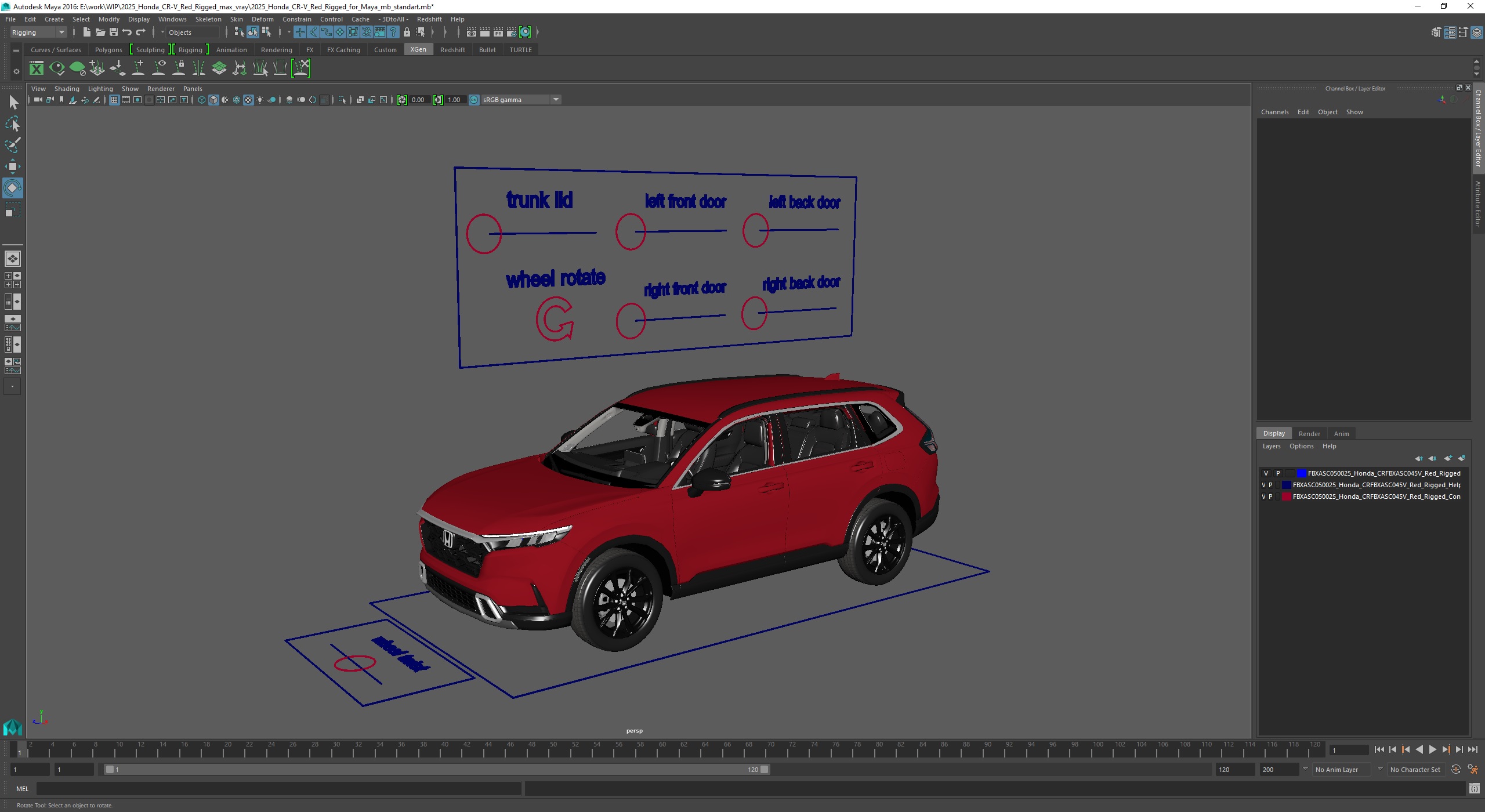Redo the action with the toolbar arrow
This screenshot has height=812, width=1485.
140,32
